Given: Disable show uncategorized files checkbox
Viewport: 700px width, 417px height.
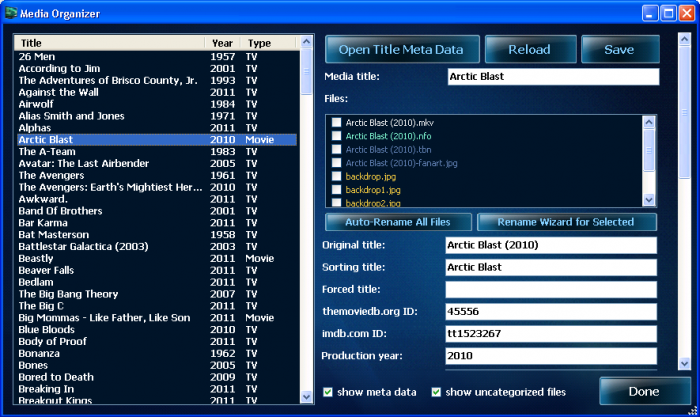Looking at the screenshot, I should tap(436, 392).
